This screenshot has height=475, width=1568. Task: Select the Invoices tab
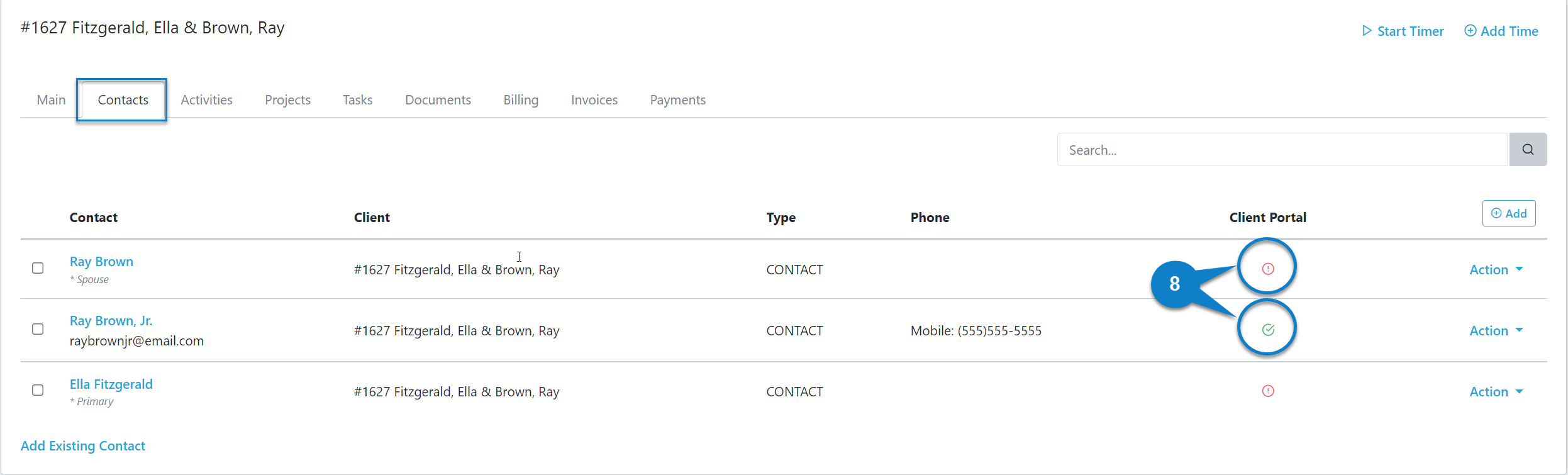[x=594, y=99]
